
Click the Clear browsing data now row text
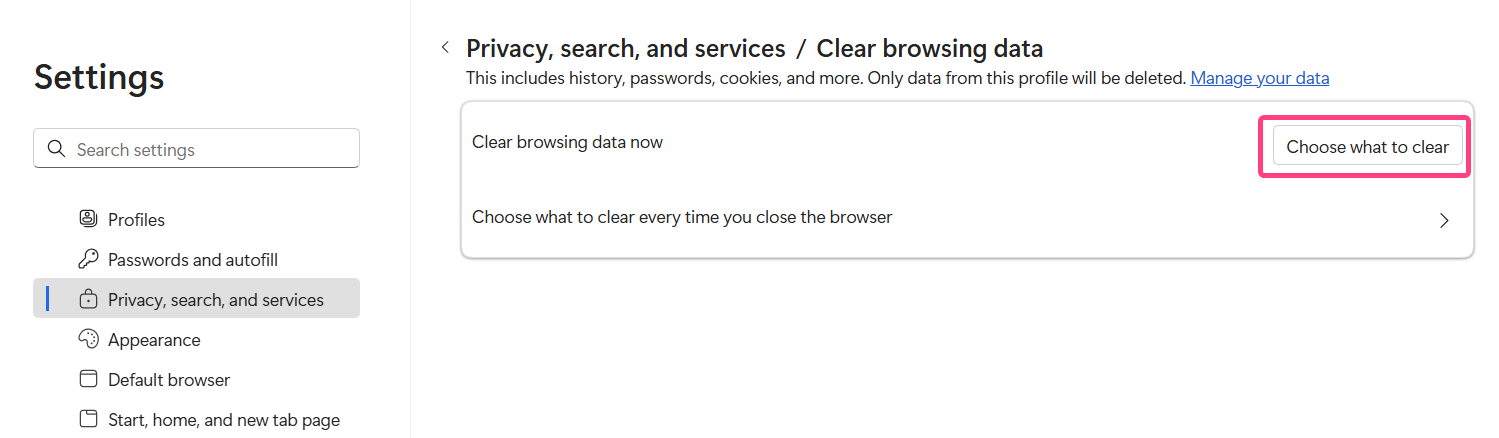[x=567, y=142]
